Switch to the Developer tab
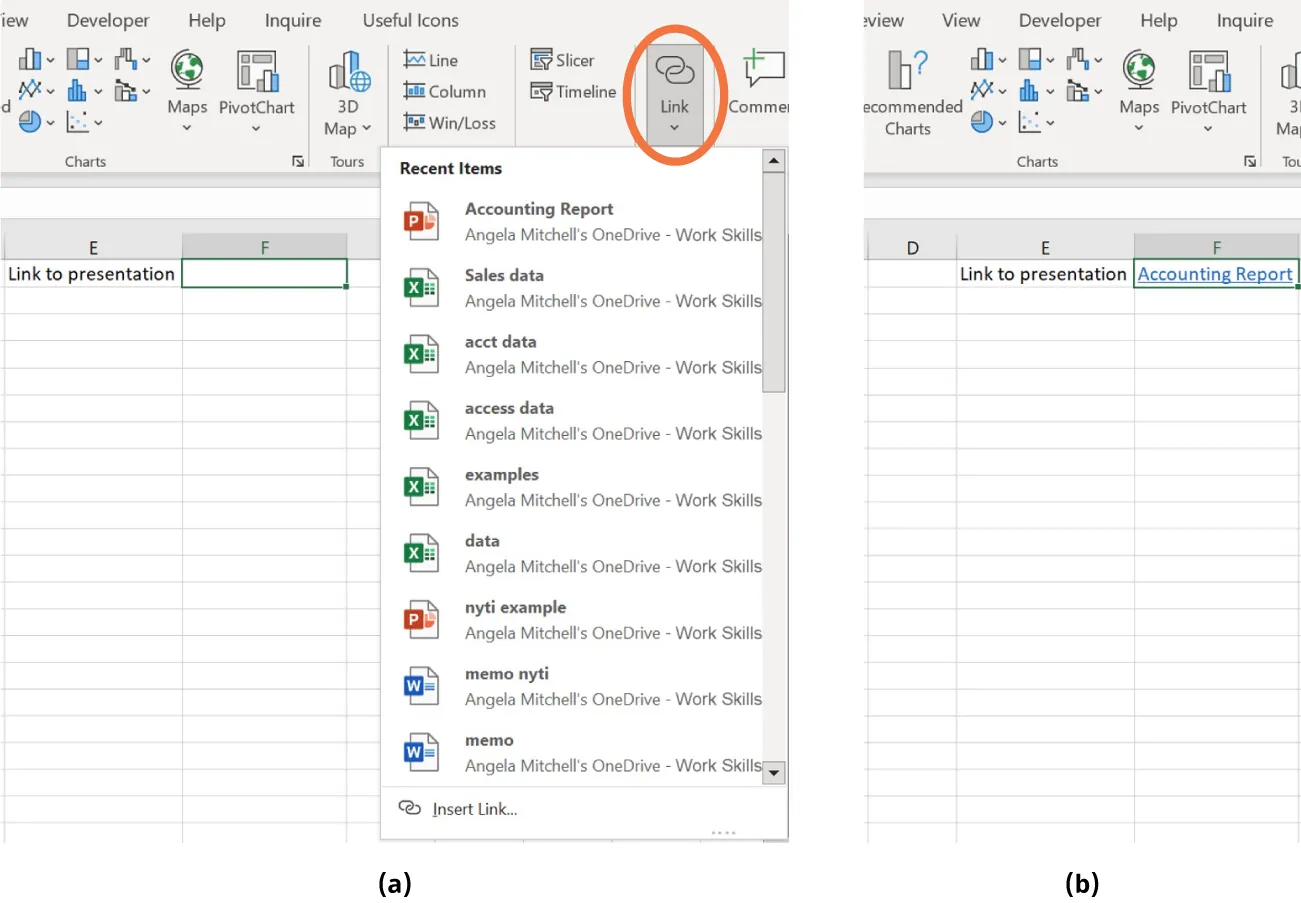Screen dimensions: 1301x903 pos(108,20)
